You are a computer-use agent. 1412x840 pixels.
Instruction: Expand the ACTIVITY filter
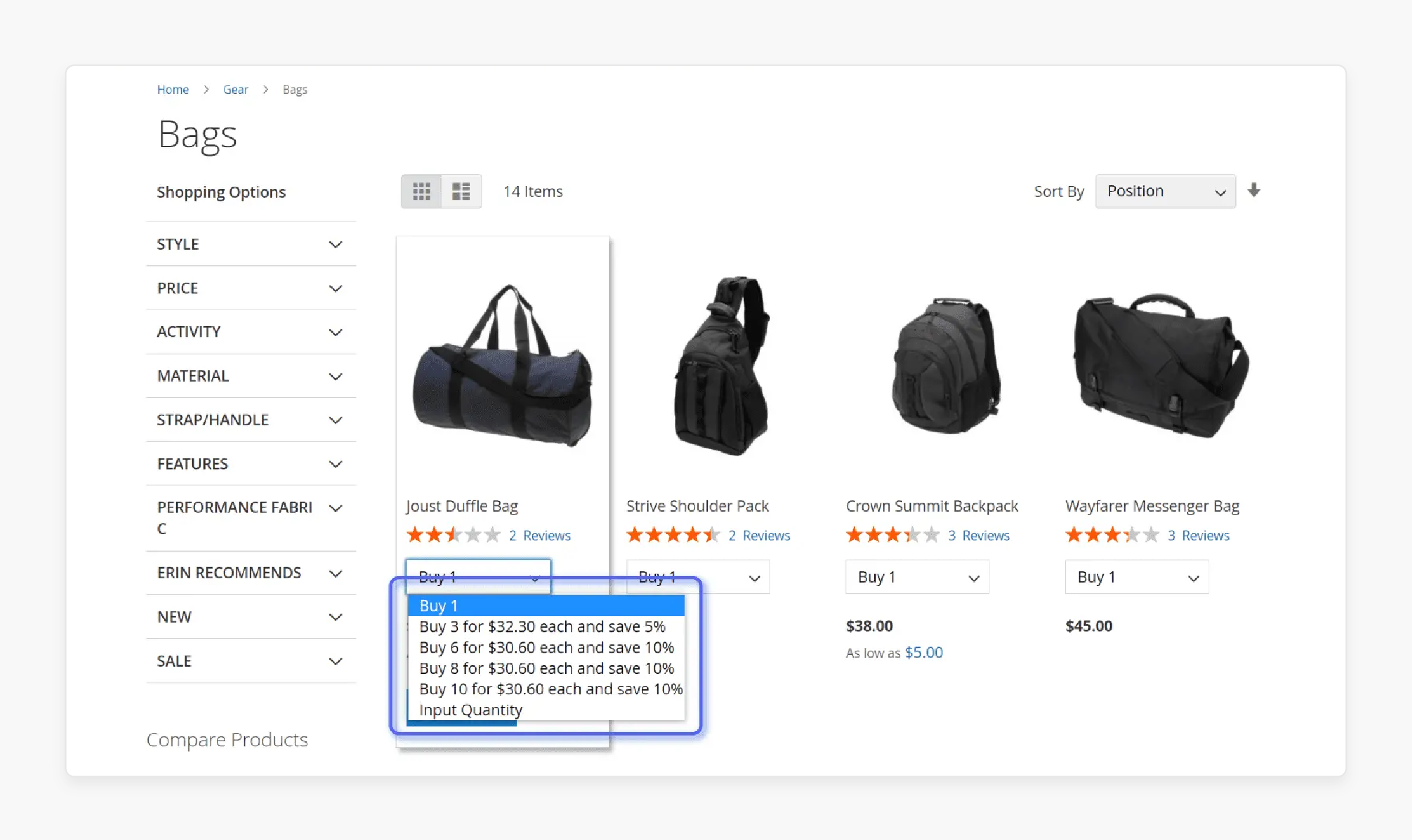[251, 332]
